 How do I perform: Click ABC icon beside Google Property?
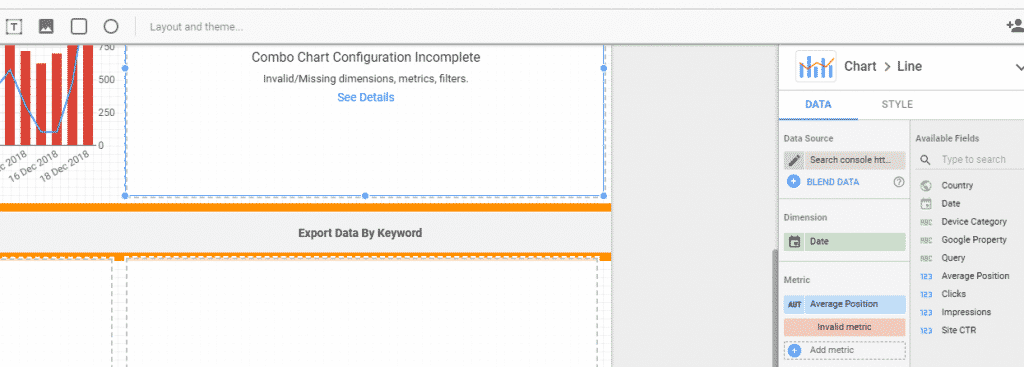[x=926, y=240]
